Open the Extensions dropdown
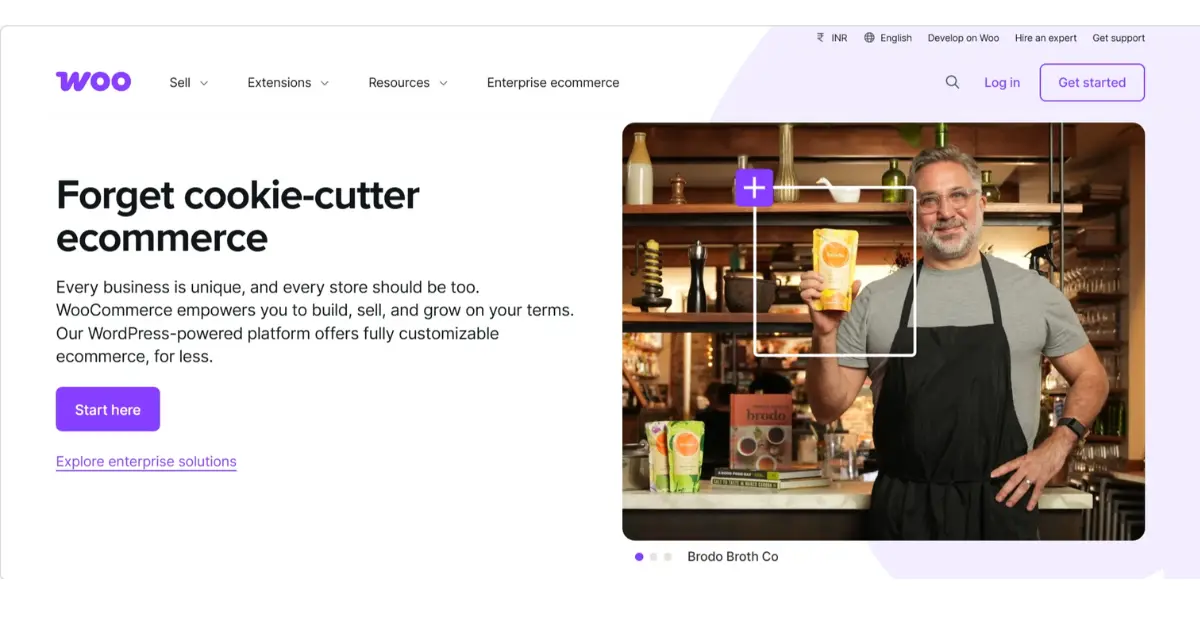The image size is (1200, 630). click(x=288, y=83)
